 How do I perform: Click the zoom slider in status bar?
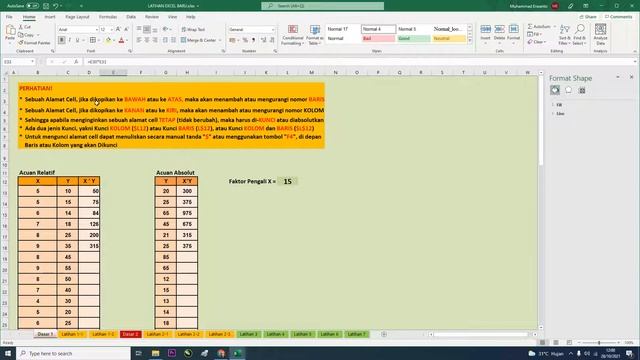[599, 343]
